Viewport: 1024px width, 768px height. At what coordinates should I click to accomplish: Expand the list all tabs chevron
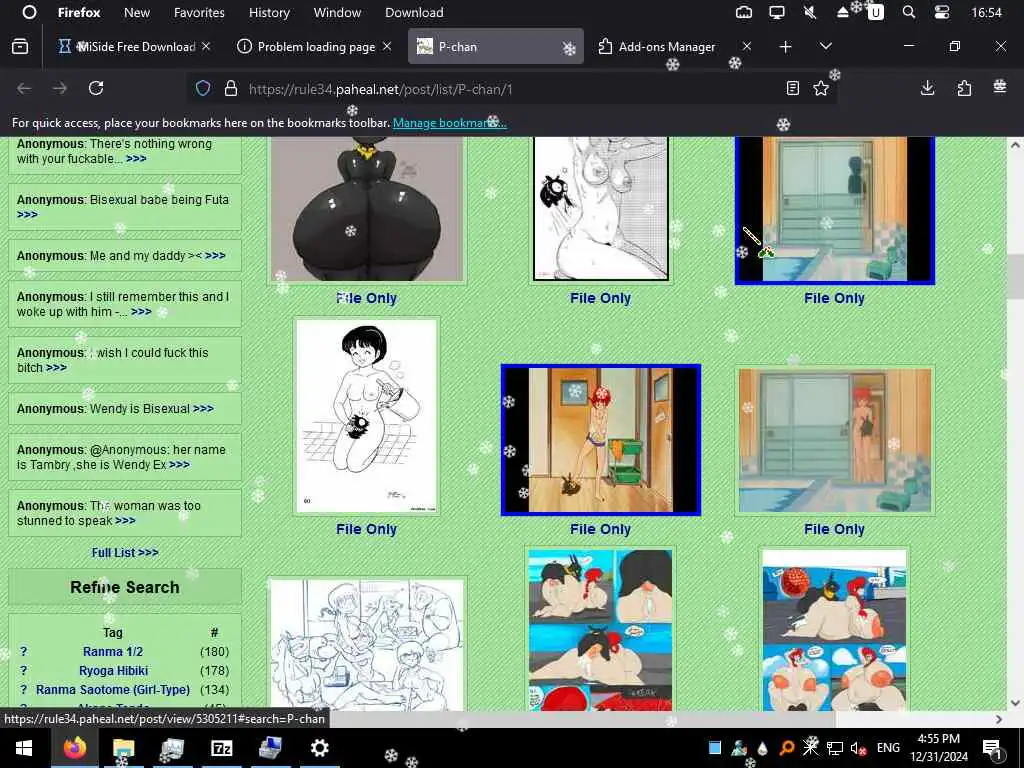click(x=825, y=46)
